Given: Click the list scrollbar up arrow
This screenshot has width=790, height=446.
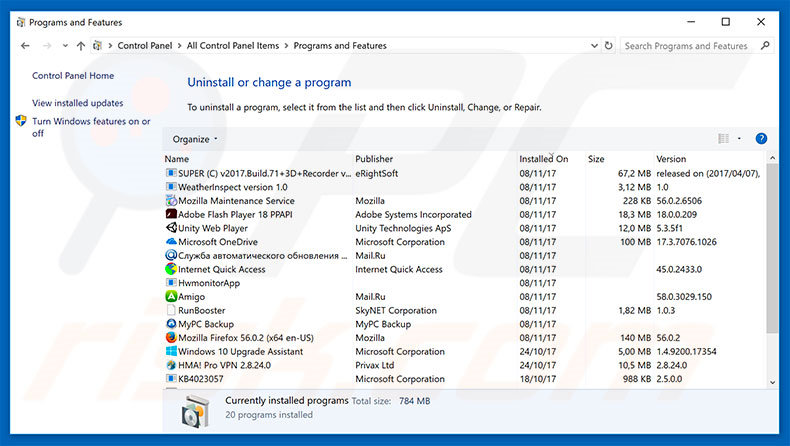Looking at the screenshot, I should [x=772, y=158].
